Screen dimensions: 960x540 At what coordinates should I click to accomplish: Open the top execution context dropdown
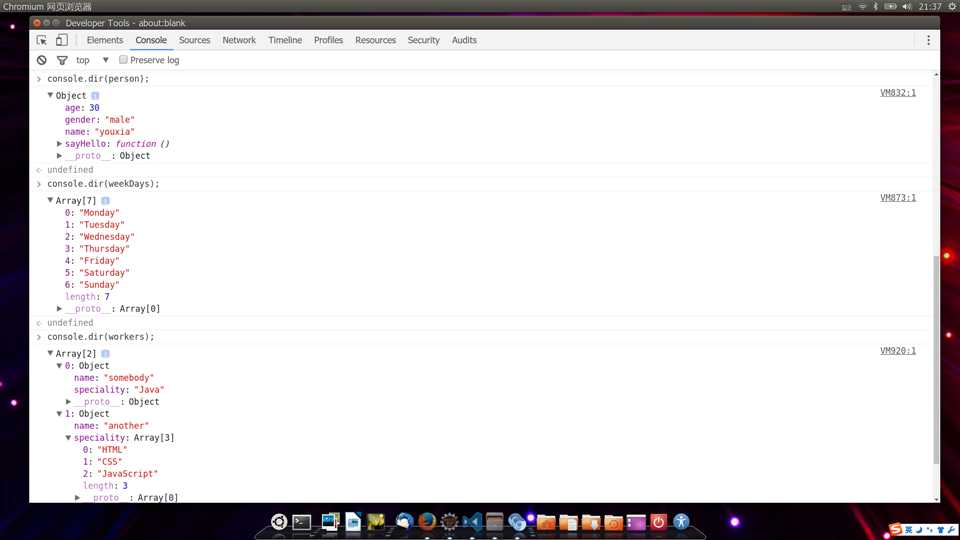92,60
